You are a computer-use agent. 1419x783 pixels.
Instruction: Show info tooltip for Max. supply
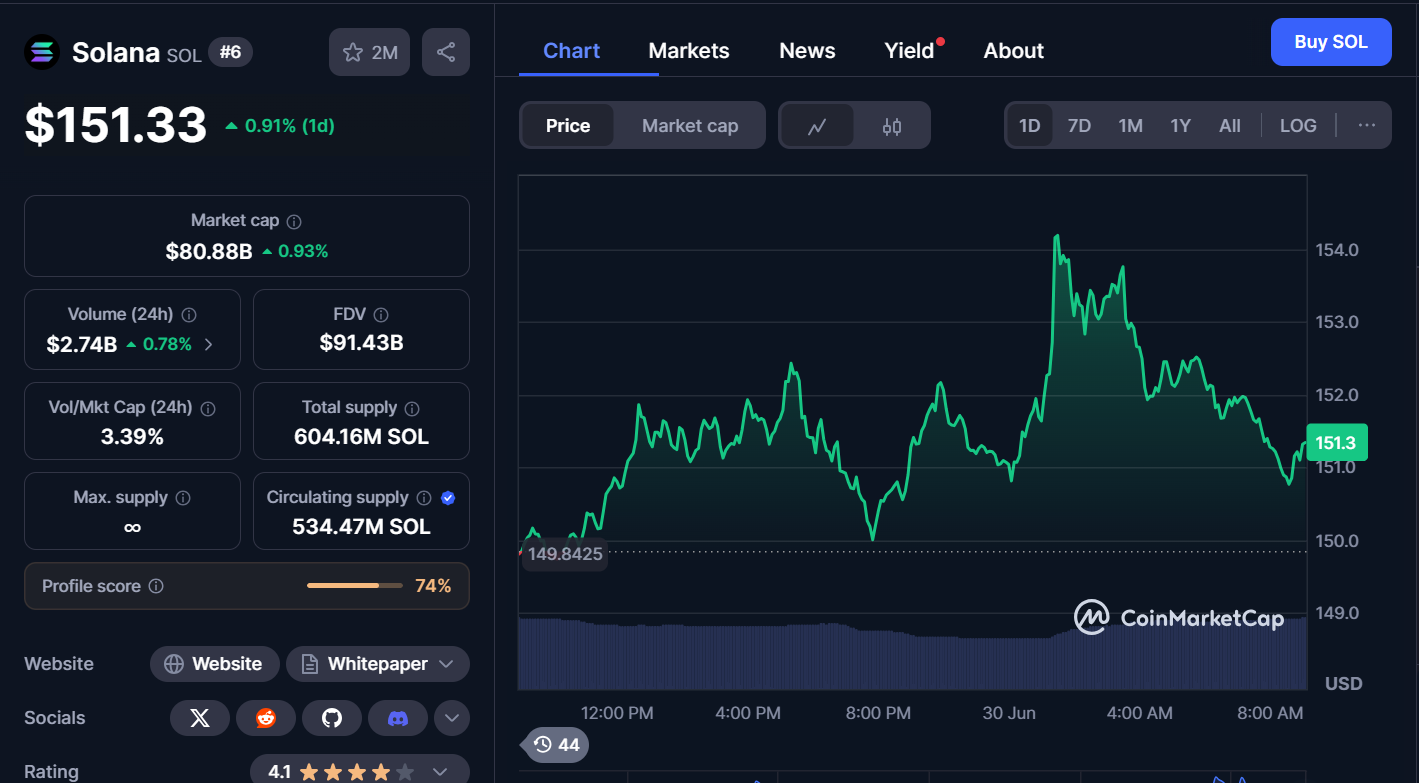(x=183, y=498)
